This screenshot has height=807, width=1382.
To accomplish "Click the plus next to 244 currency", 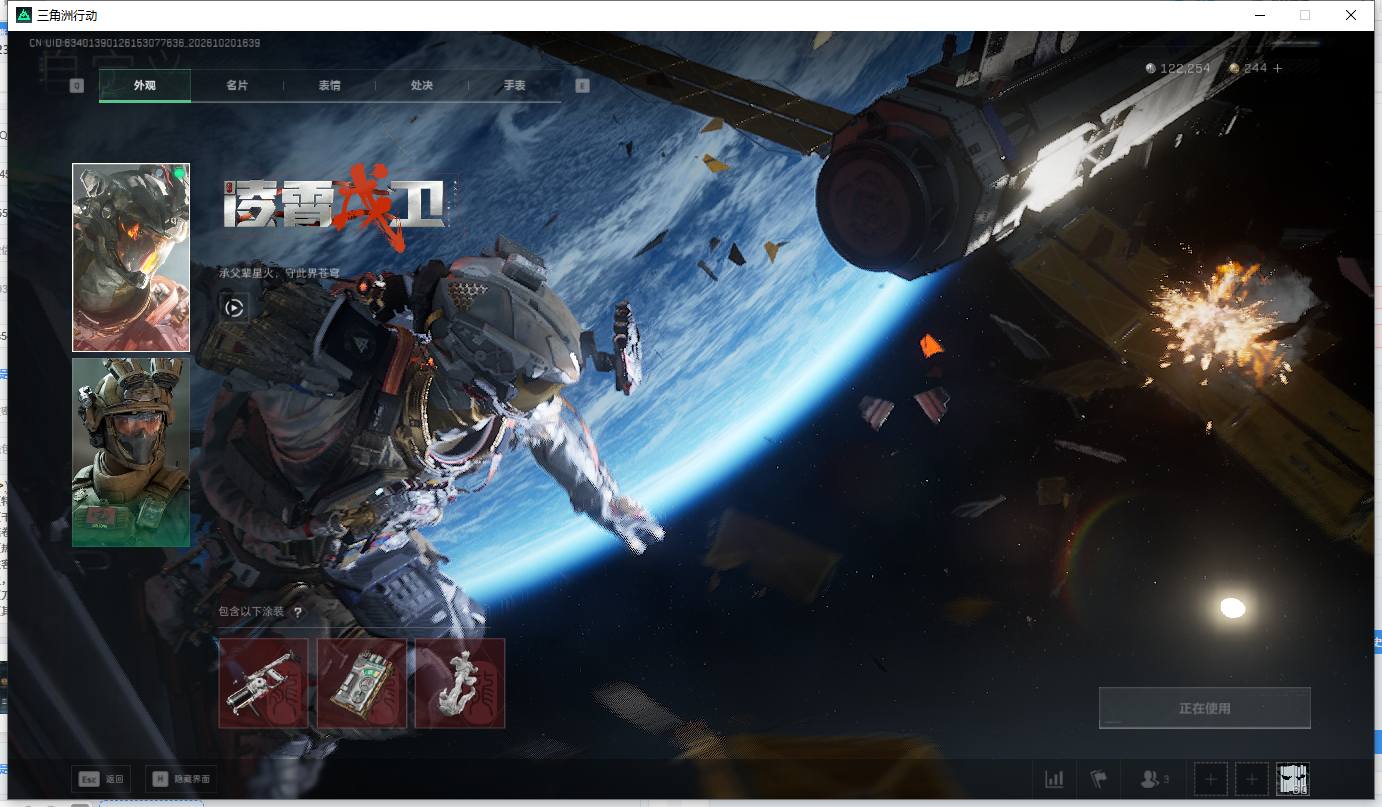I will pos(1277,68).
